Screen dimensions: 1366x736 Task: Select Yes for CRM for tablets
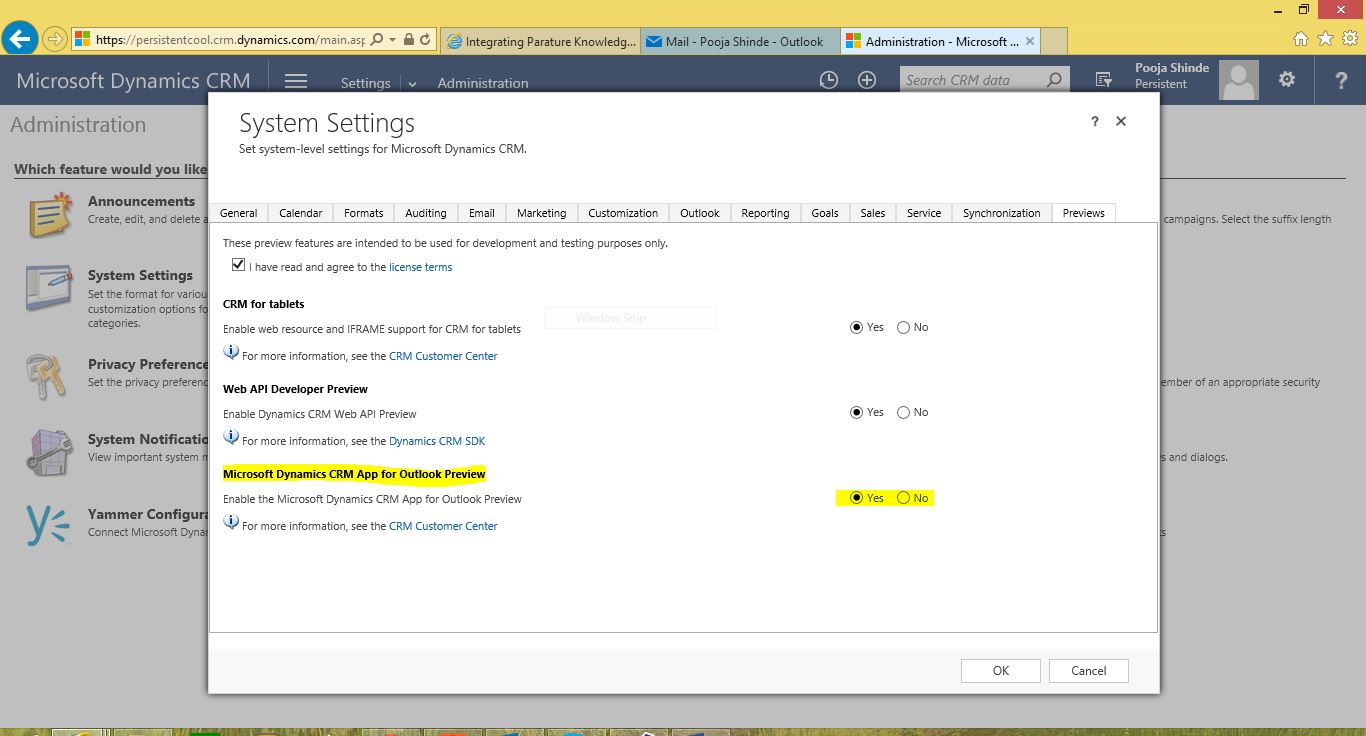[x=856, y=327]
